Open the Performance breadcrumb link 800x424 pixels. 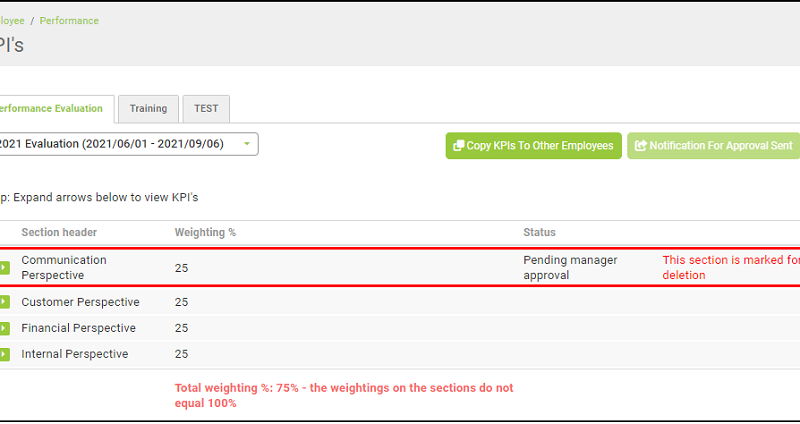coord(69,21)
